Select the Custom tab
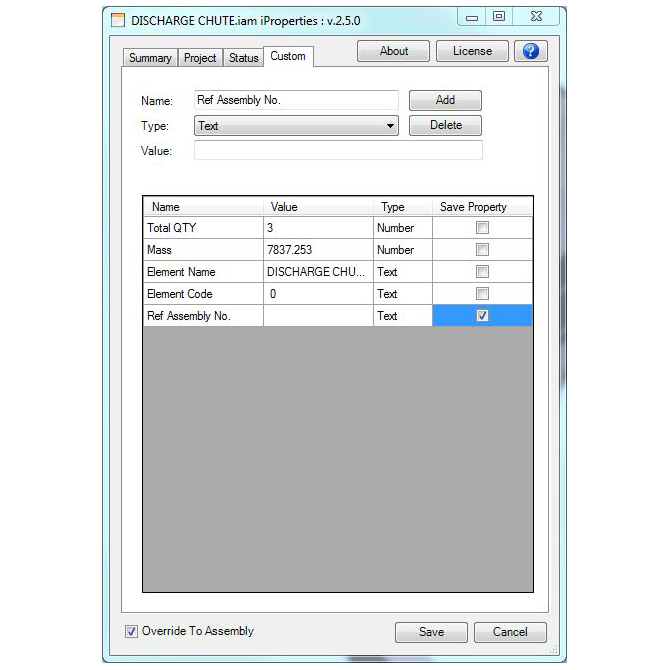Image resolution: width=670 pixels, height=670 pixels. click(x=288, y=56)
